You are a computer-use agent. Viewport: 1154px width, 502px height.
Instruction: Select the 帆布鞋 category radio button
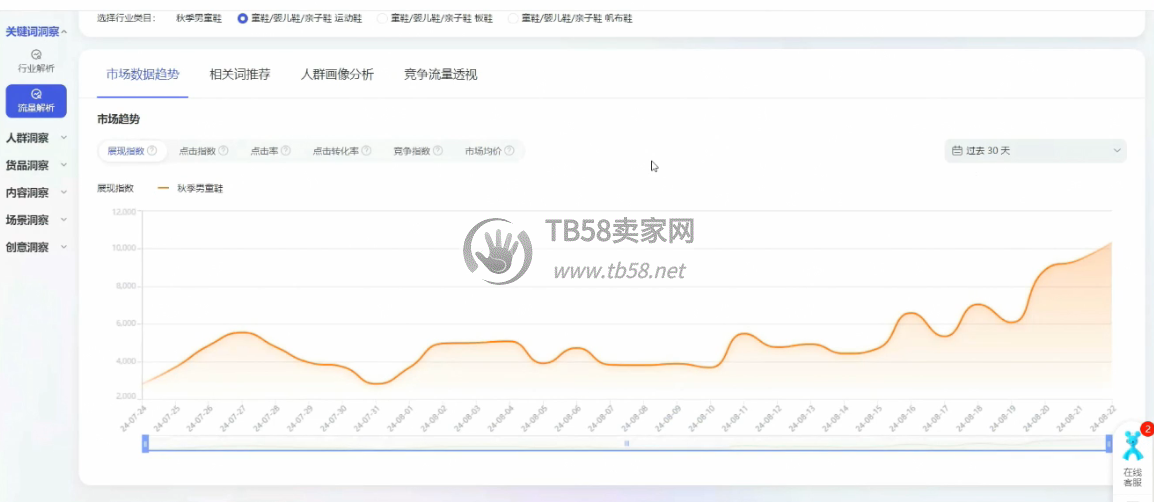pyautogui.click(x=514, y=18)
